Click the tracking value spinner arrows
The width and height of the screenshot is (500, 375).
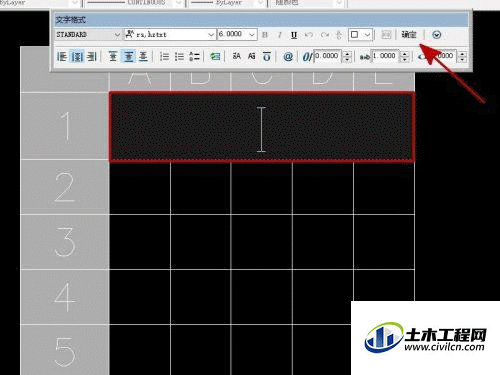404,56
